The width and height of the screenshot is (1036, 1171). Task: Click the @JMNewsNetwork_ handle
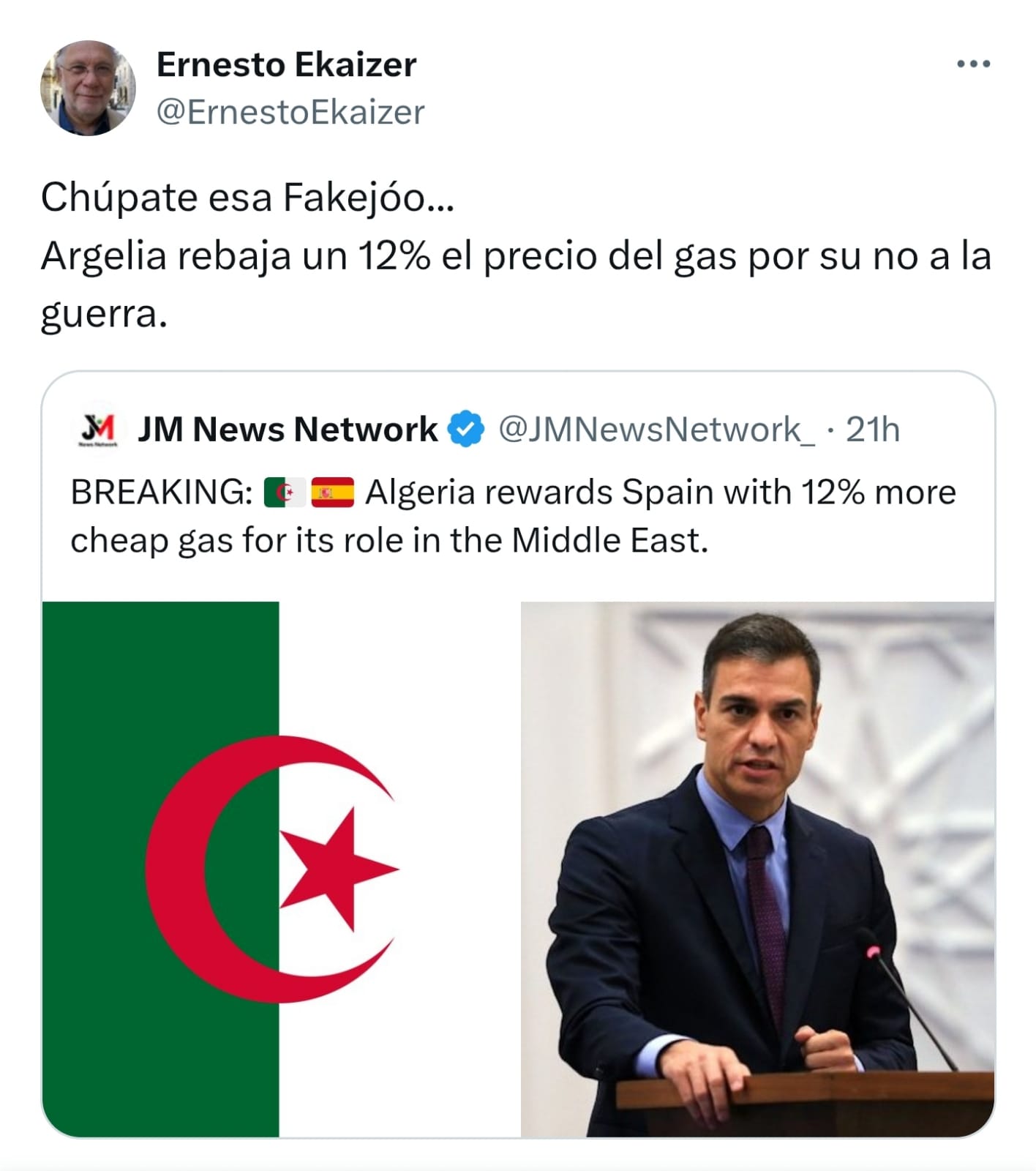[x=656, y=430]
